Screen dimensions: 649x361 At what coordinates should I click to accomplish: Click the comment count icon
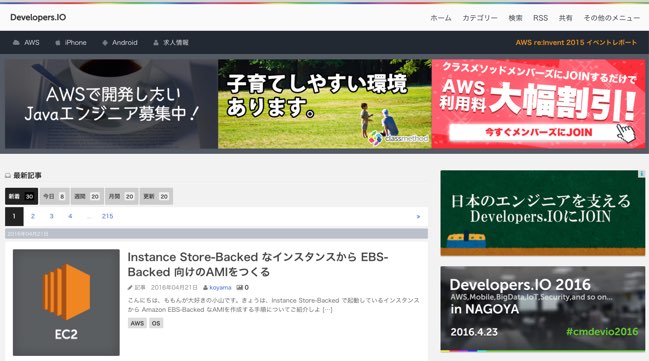(x=240, y=287)
